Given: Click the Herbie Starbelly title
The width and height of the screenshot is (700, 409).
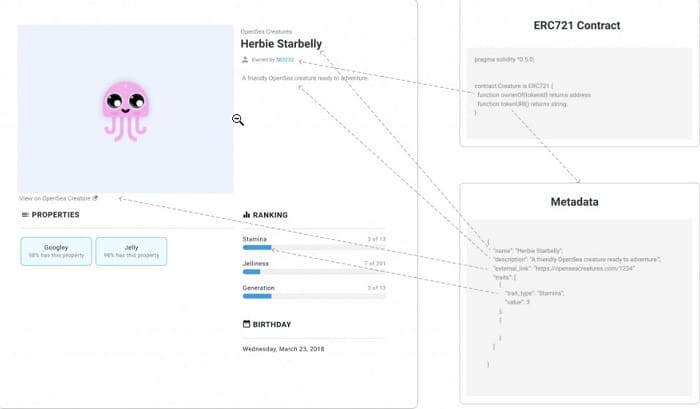Looking at the screenshot, I should coord(281,44).
